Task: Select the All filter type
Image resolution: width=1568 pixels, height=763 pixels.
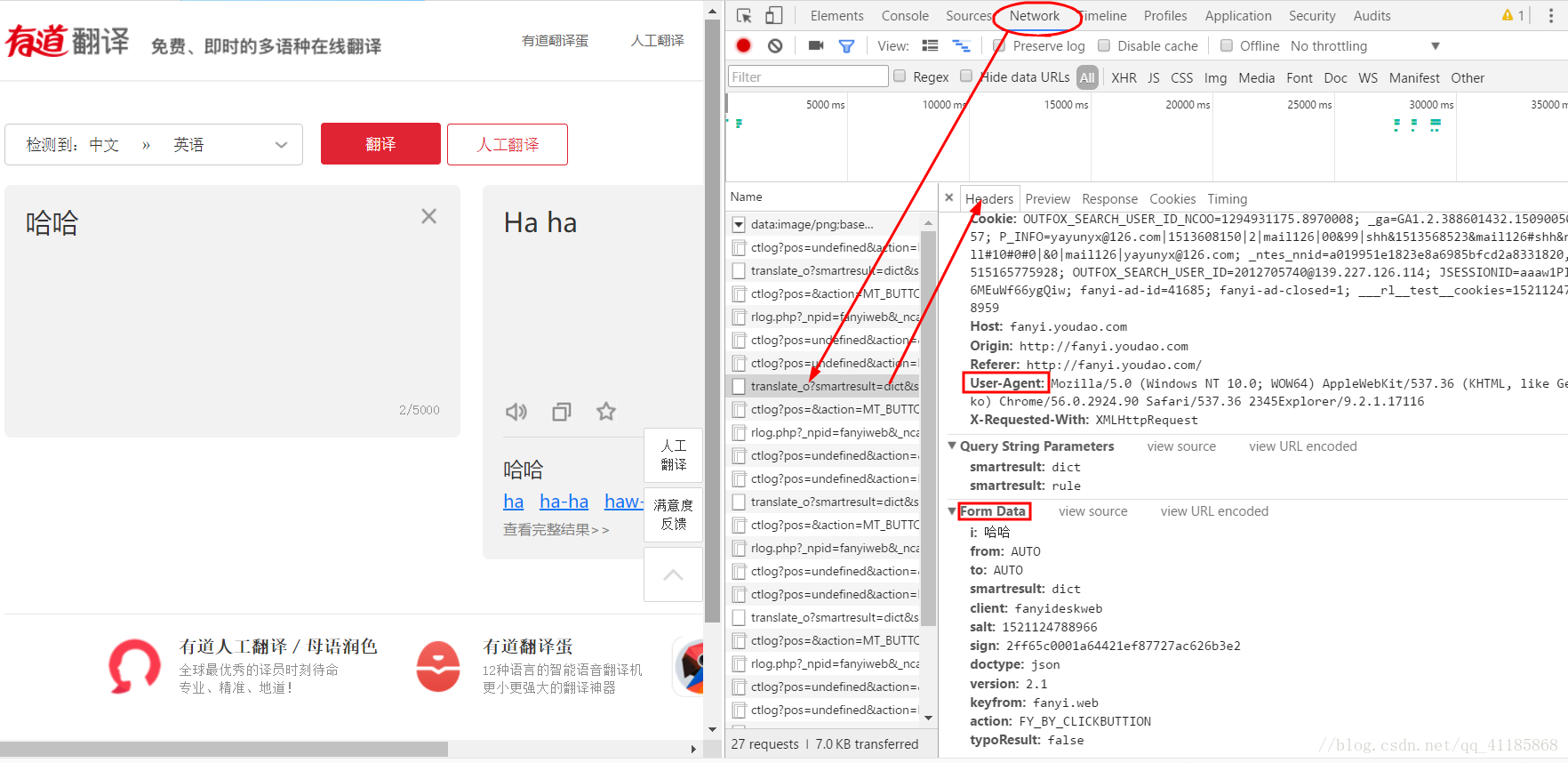Action: click(x=1087, y=77)
